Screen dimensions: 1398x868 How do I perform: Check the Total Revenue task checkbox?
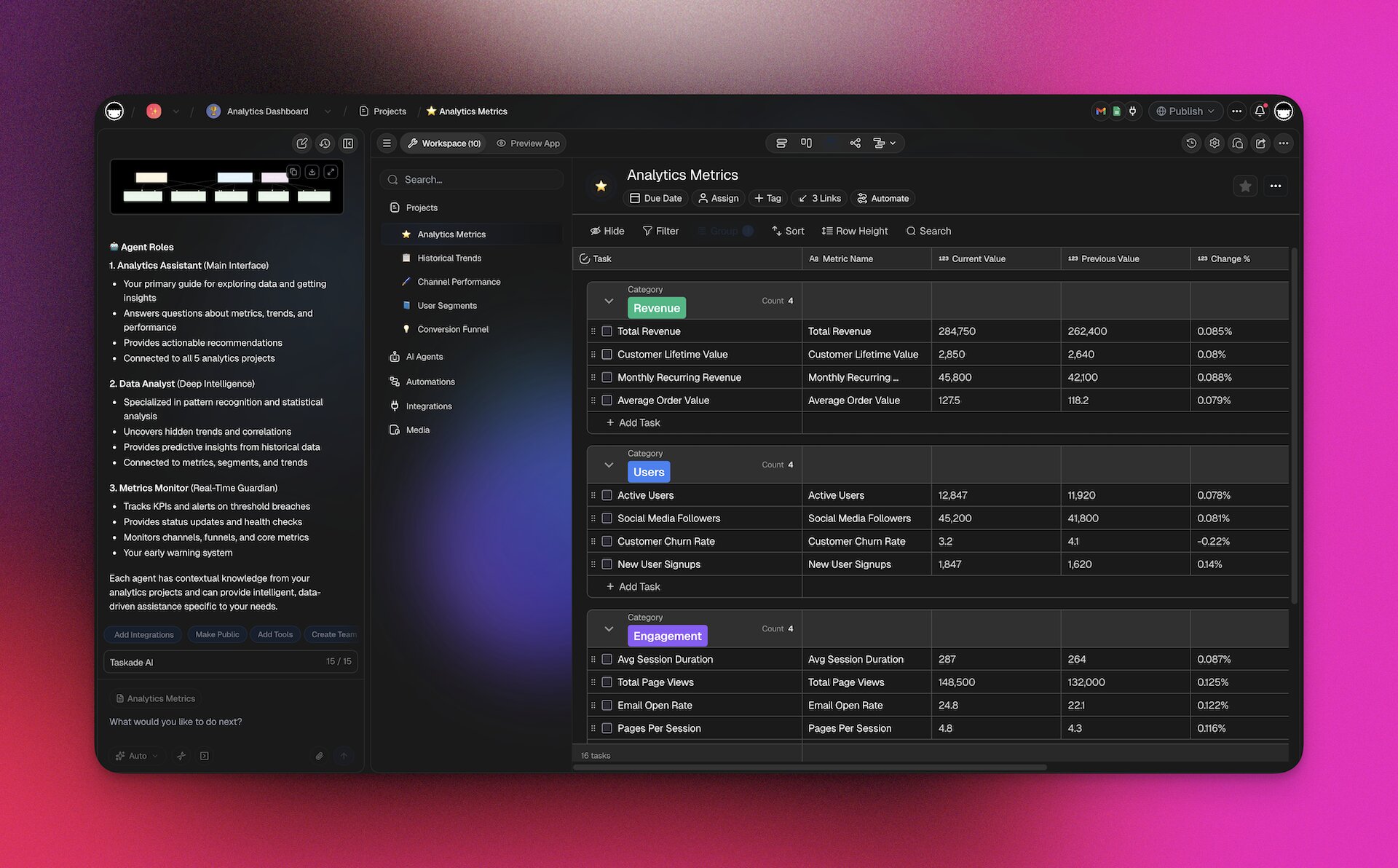(x=607, y=331)
